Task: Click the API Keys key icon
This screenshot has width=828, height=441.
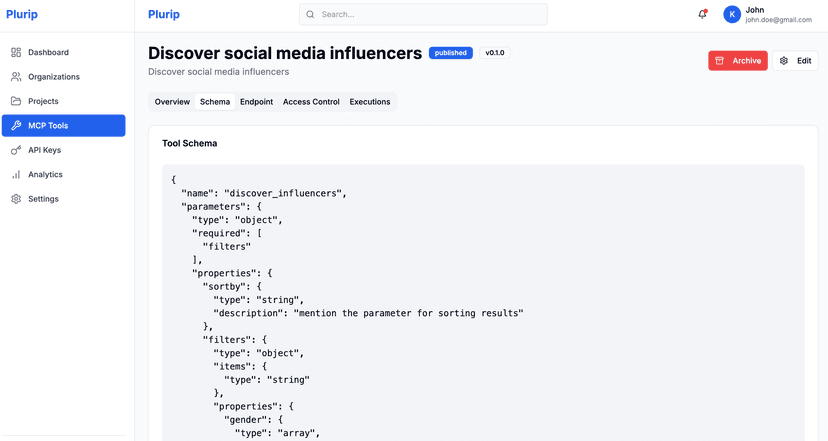Action: [16, 150]
